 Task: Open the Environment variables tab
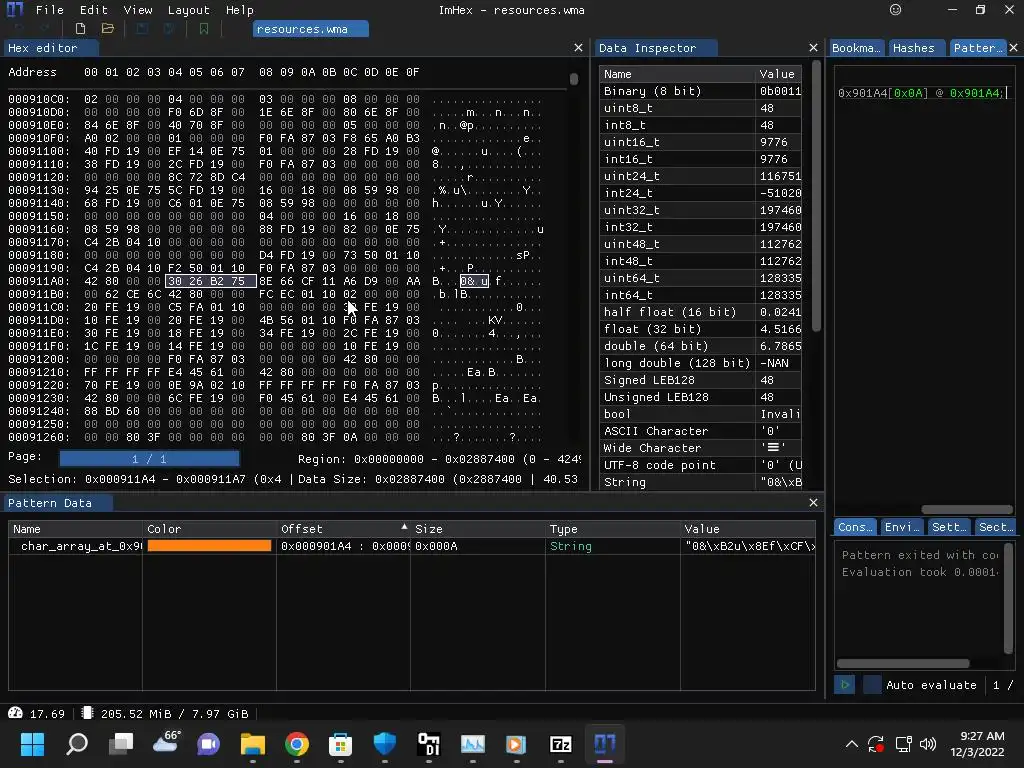click(902, 527)
